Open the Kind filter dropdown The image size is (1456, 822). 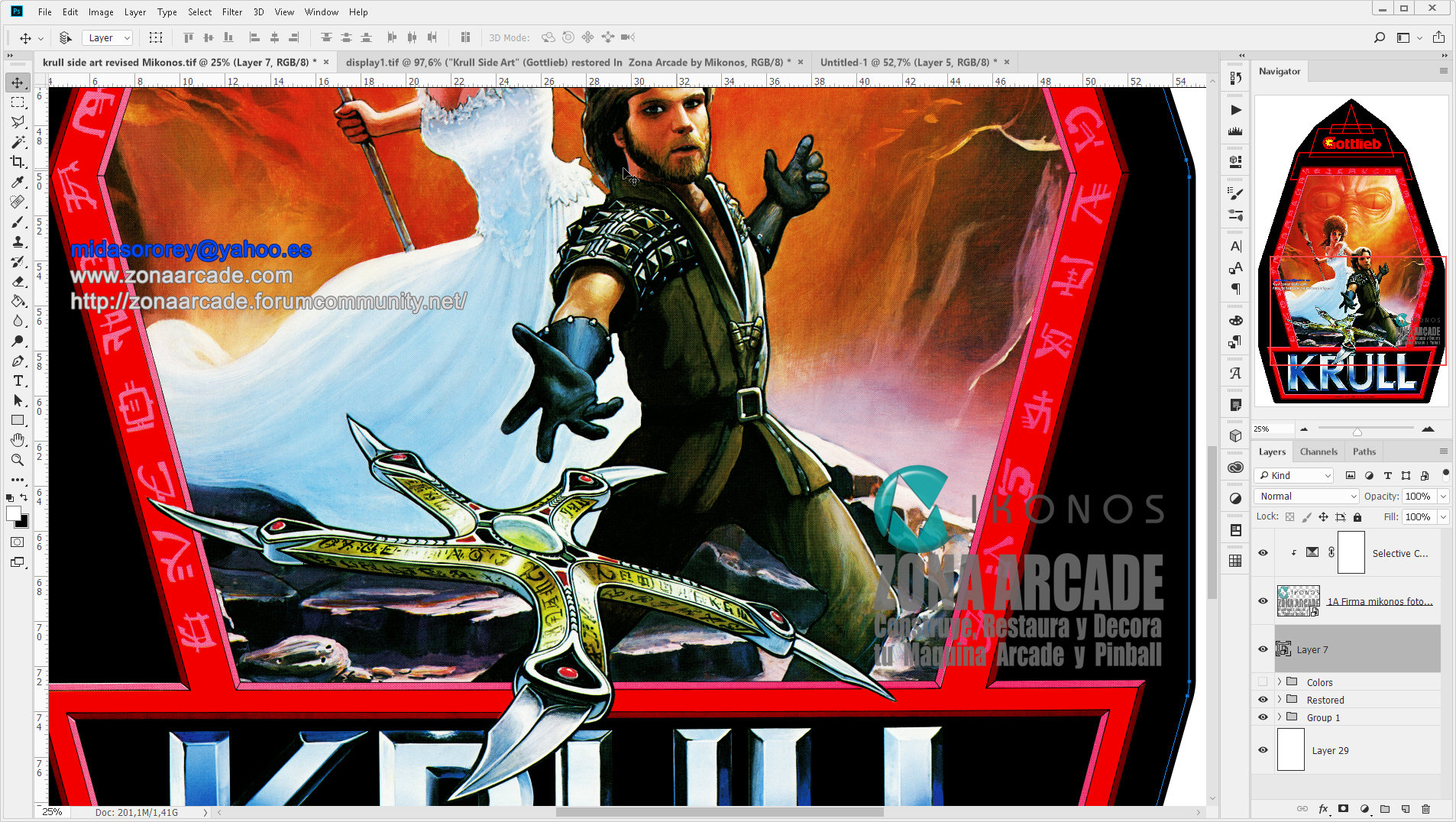pyautogui.click(x=1295, y=475)
